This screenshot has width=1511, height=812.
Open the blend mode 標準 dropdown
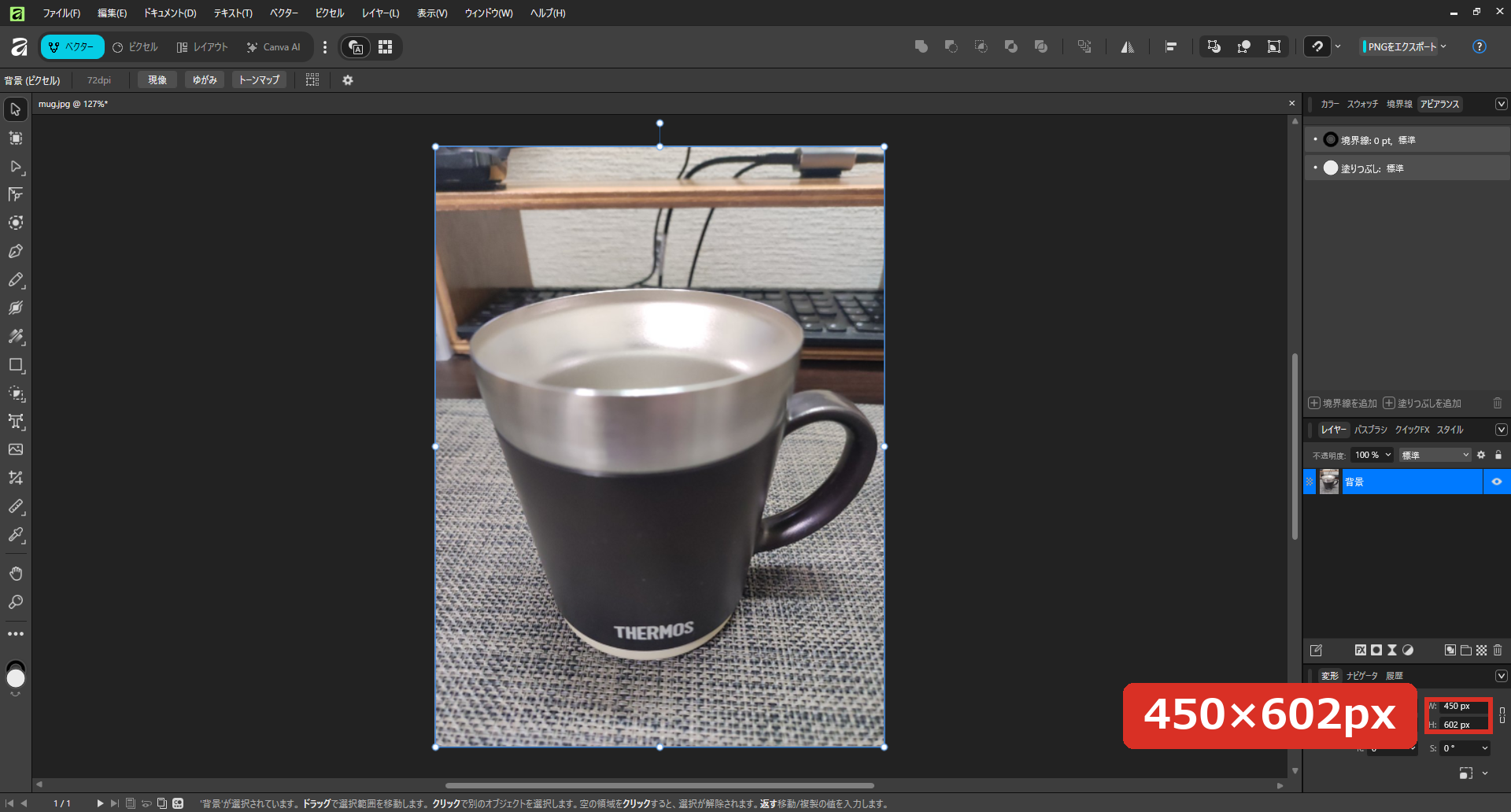(1435, 455)
